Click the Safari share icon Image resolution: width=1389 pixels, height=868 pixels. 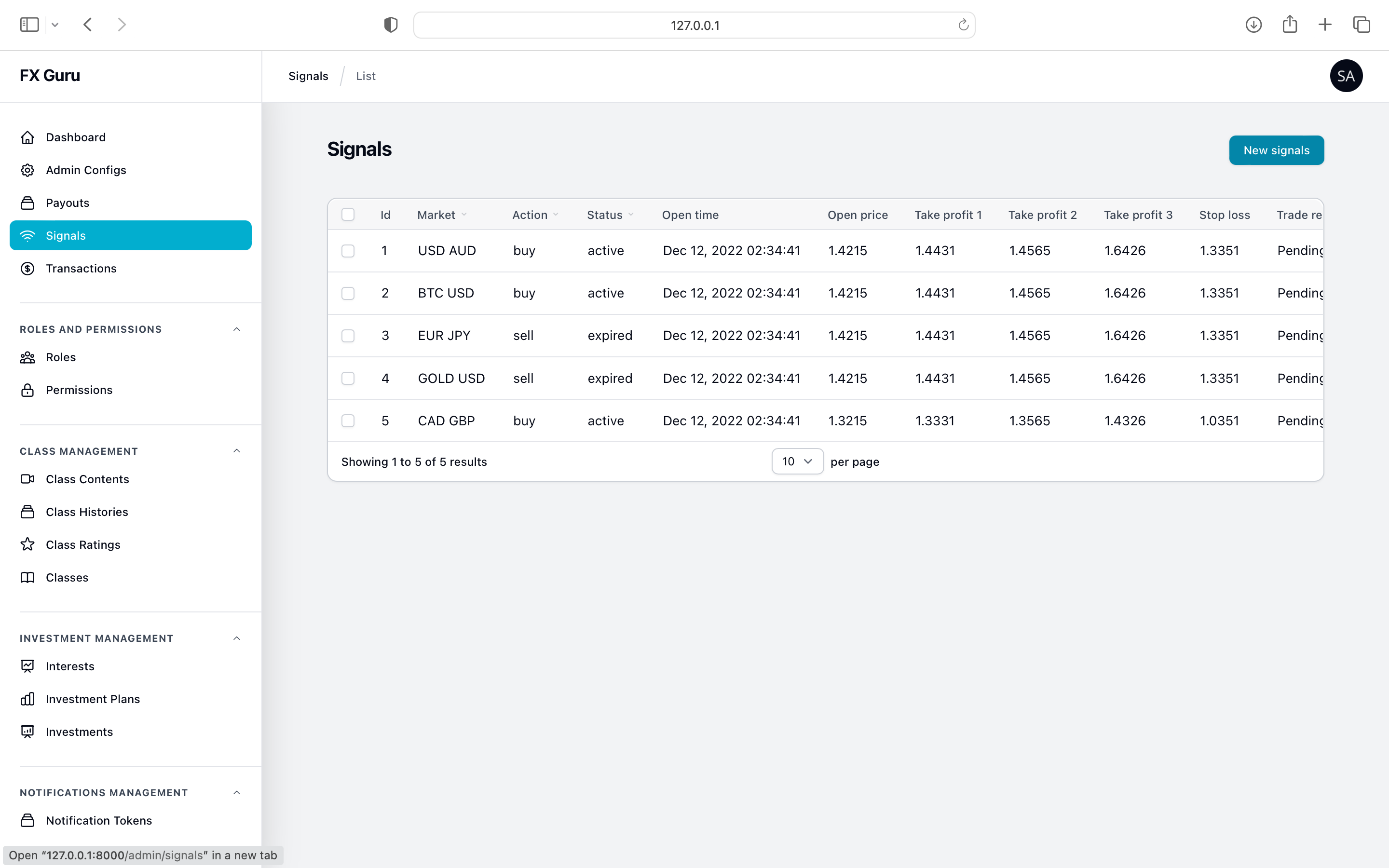pos(1289,24)
